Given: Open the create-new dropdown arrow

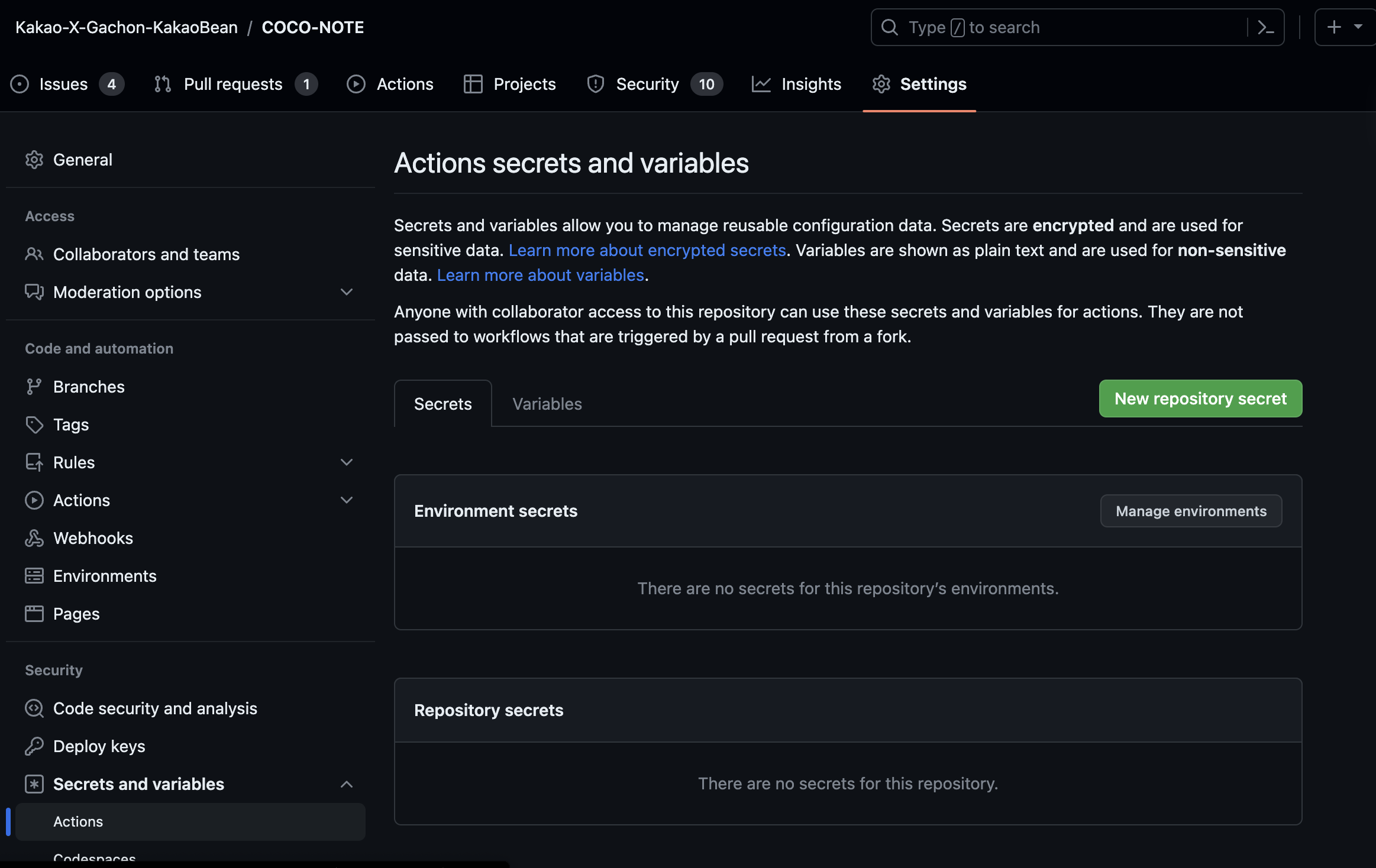Looking at the screenshot, I should click(x=1358, y=27).
